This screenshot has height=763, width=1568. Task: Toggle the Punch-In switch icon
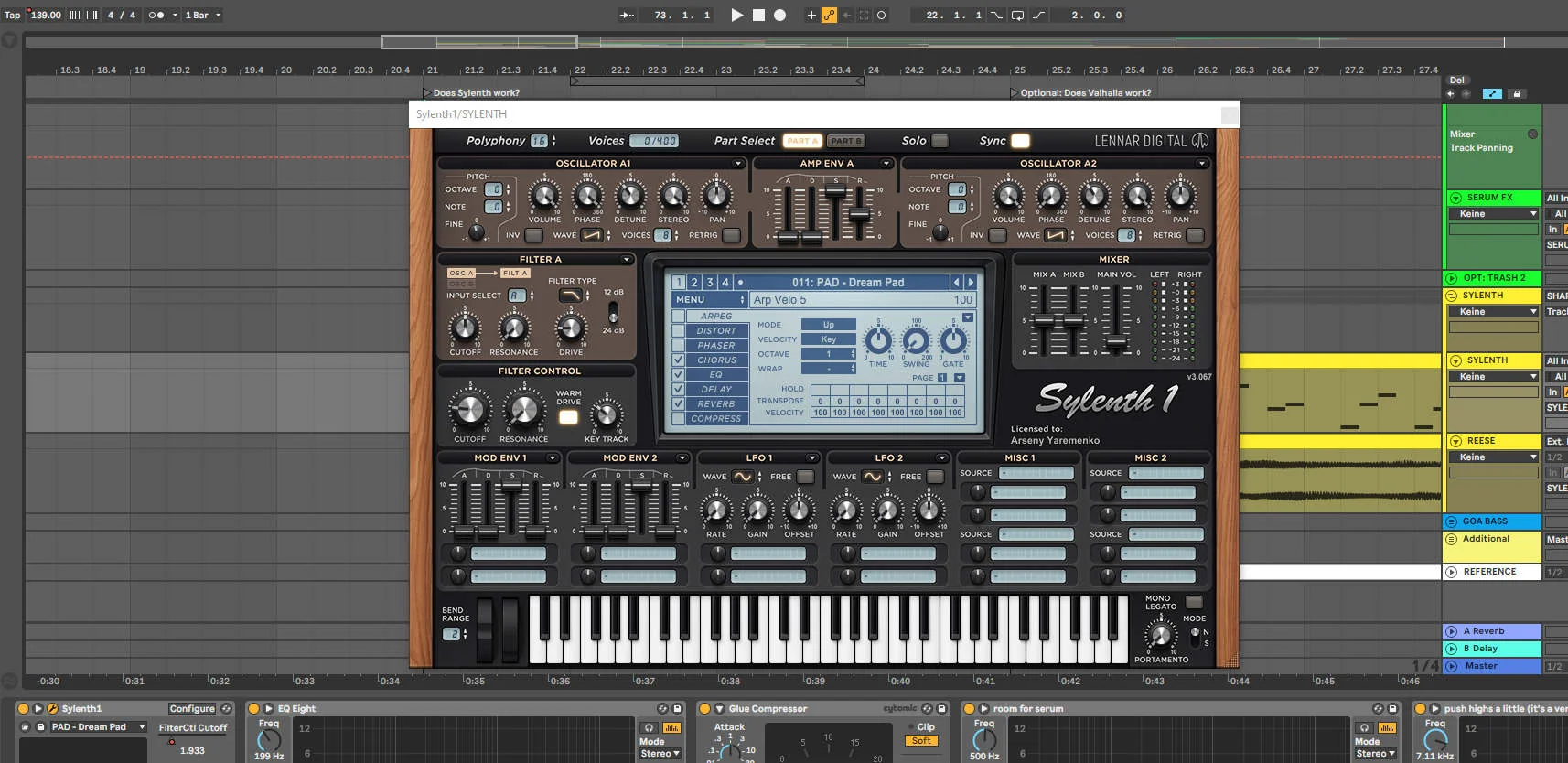[x=996, y=15]
